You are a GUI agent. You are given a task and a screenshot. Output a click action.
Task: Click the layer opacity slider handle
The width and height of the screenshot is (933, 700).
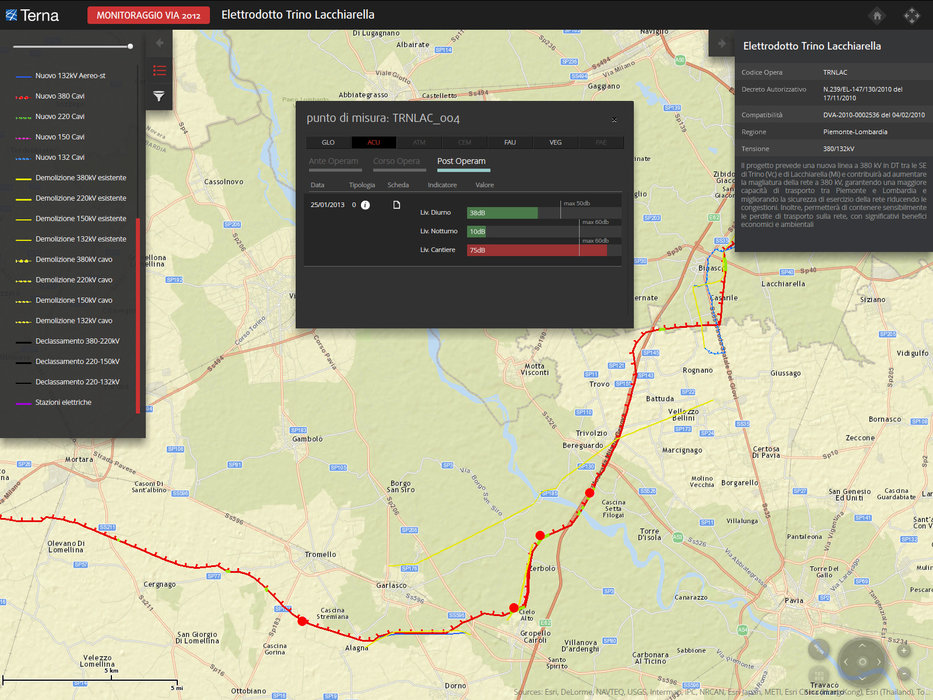click(130, 46)
